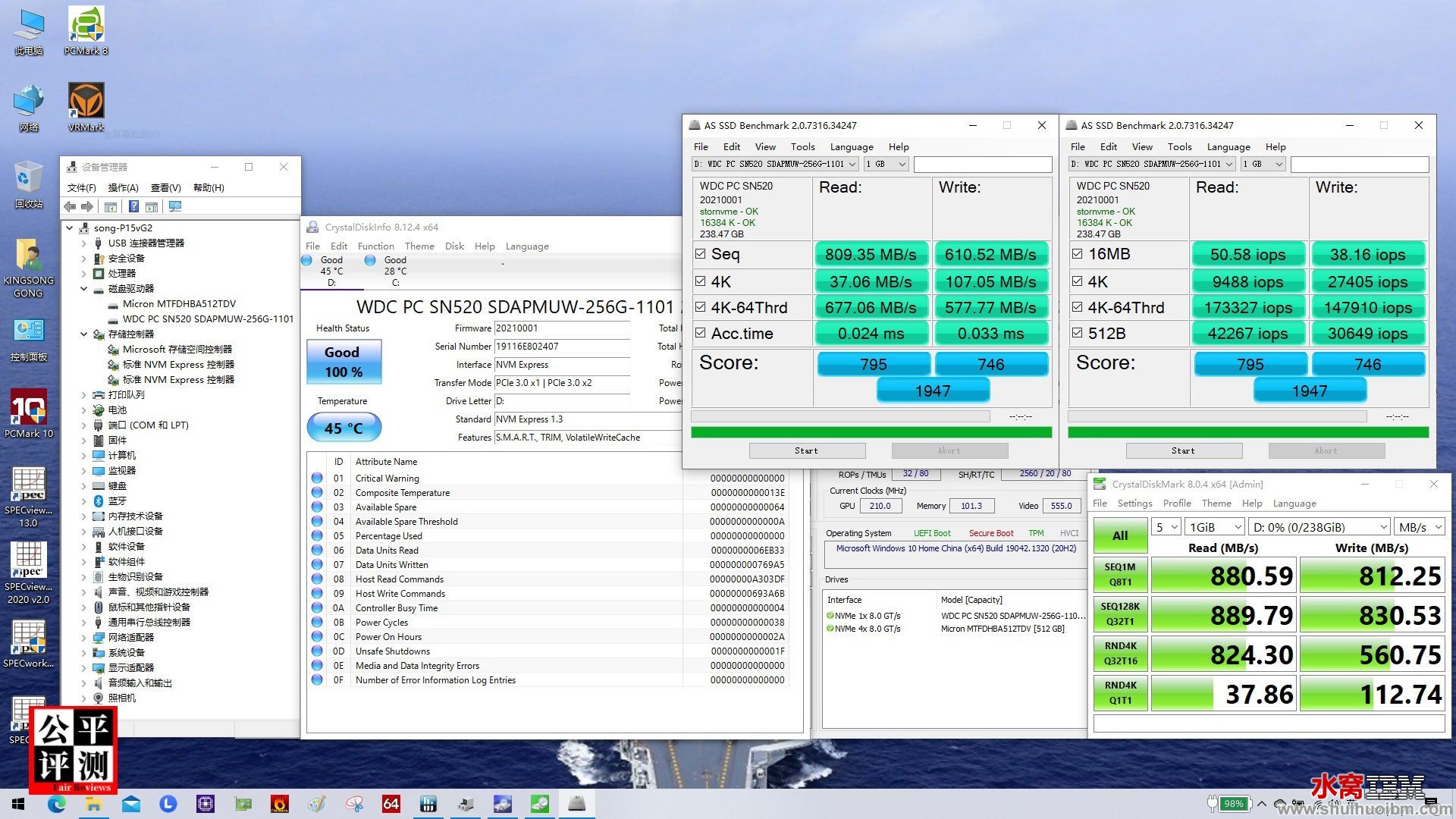Open MB/s unit dropdown in CrystalDiskMark
This screenshot has width=1456, height=819.
[x=1420, y=527]
